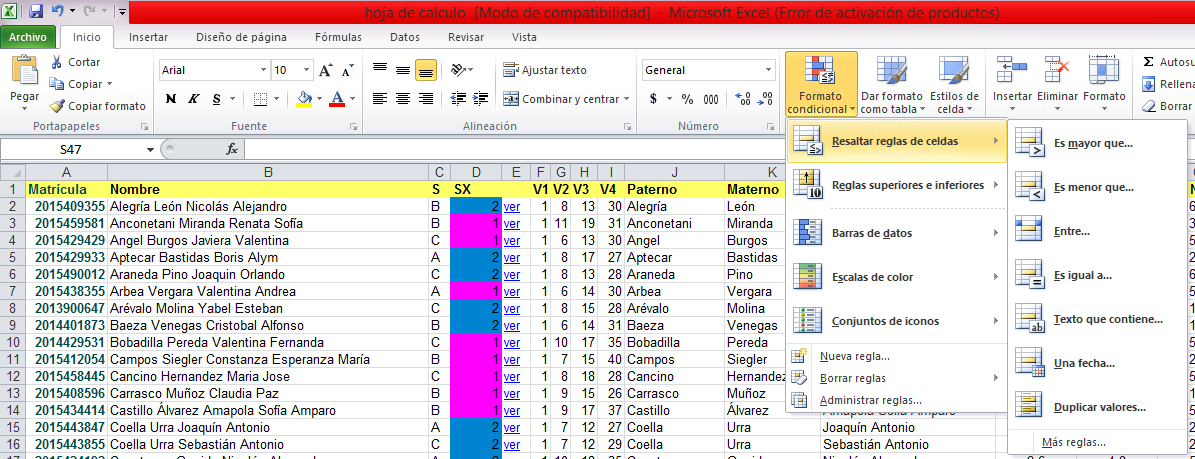This screenshot has height=459, width=1195.
Task: Apply red font color A
Action: pos(336,98)
